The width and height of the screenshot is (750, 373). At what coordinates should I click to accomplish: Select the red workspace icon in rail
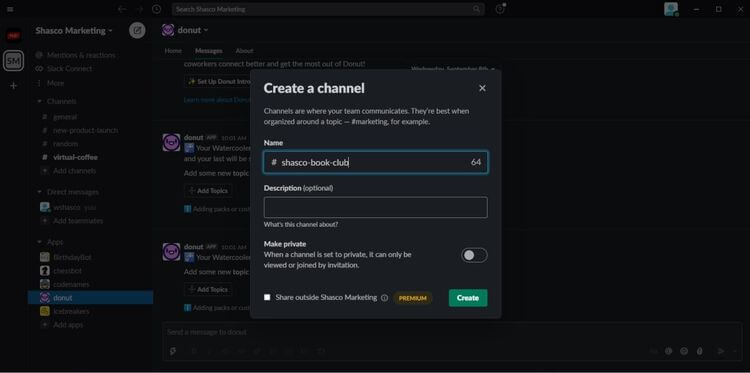point(13,35)
